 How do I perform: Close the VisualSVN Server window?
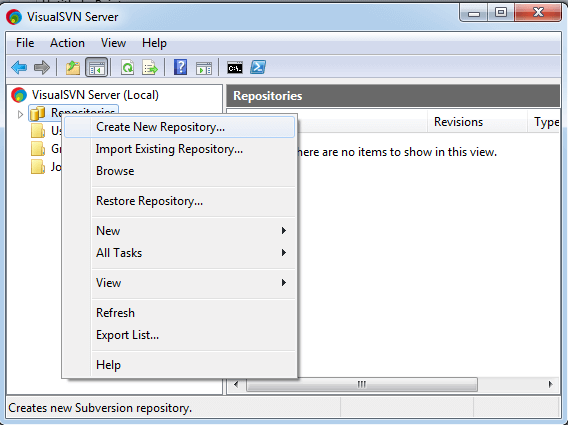tap(538, 13)
